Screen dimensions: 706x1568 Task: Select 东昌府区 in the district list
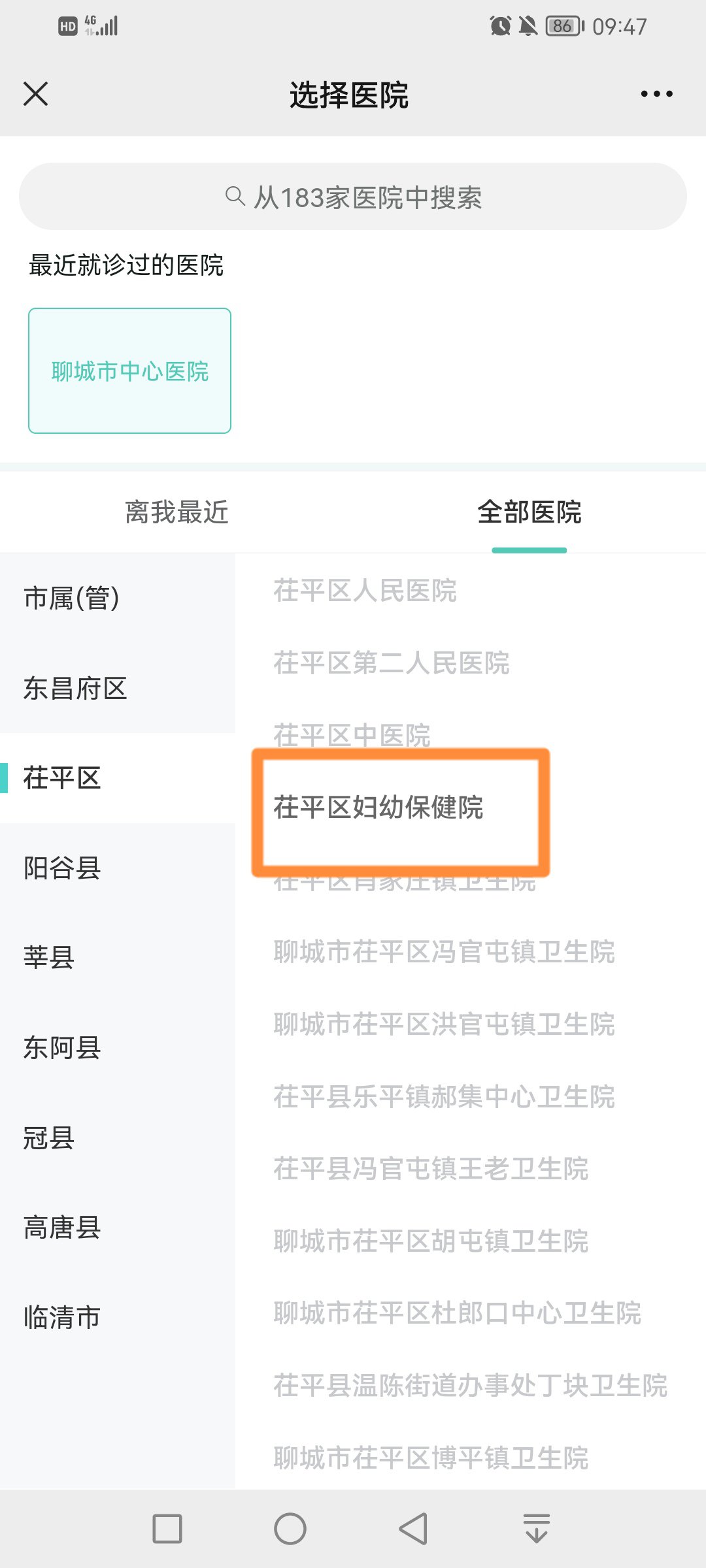tap(75, 689)
